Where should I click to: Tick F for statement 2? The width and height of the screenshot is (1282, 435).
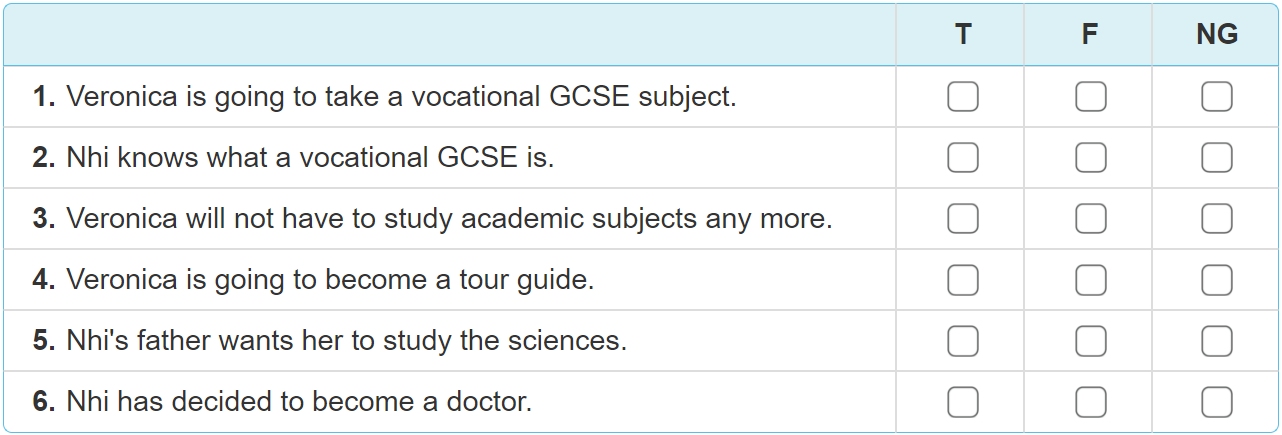(x=1090, y=158)
